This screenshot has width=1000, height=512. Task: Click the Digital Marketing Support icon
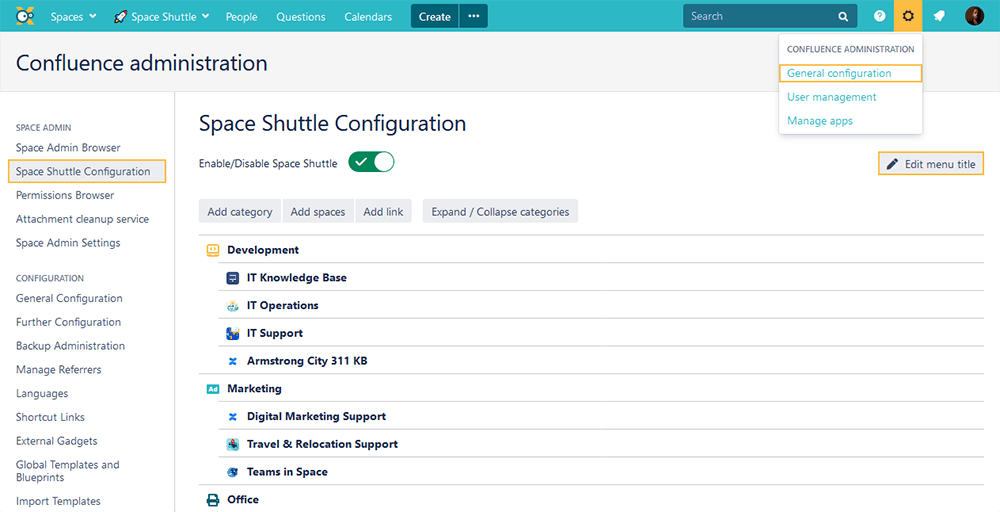click(233, 416)
